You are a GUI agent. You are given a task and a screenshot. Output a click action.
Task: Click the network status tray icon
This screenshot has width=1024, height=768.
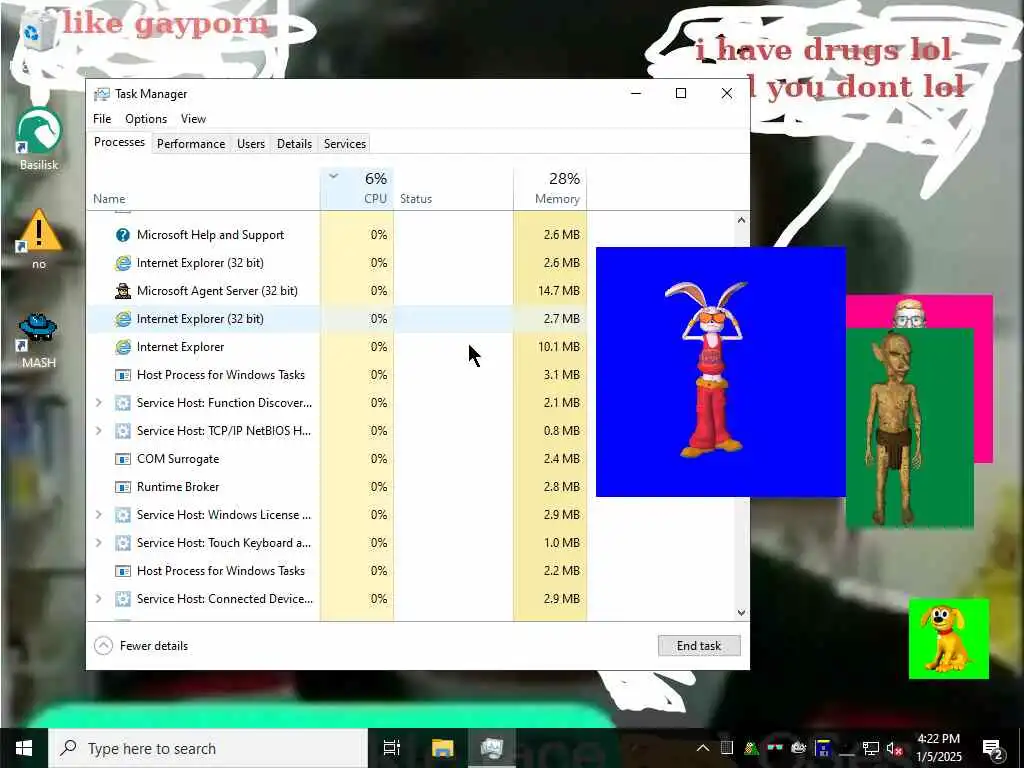[x=870, y=748]
